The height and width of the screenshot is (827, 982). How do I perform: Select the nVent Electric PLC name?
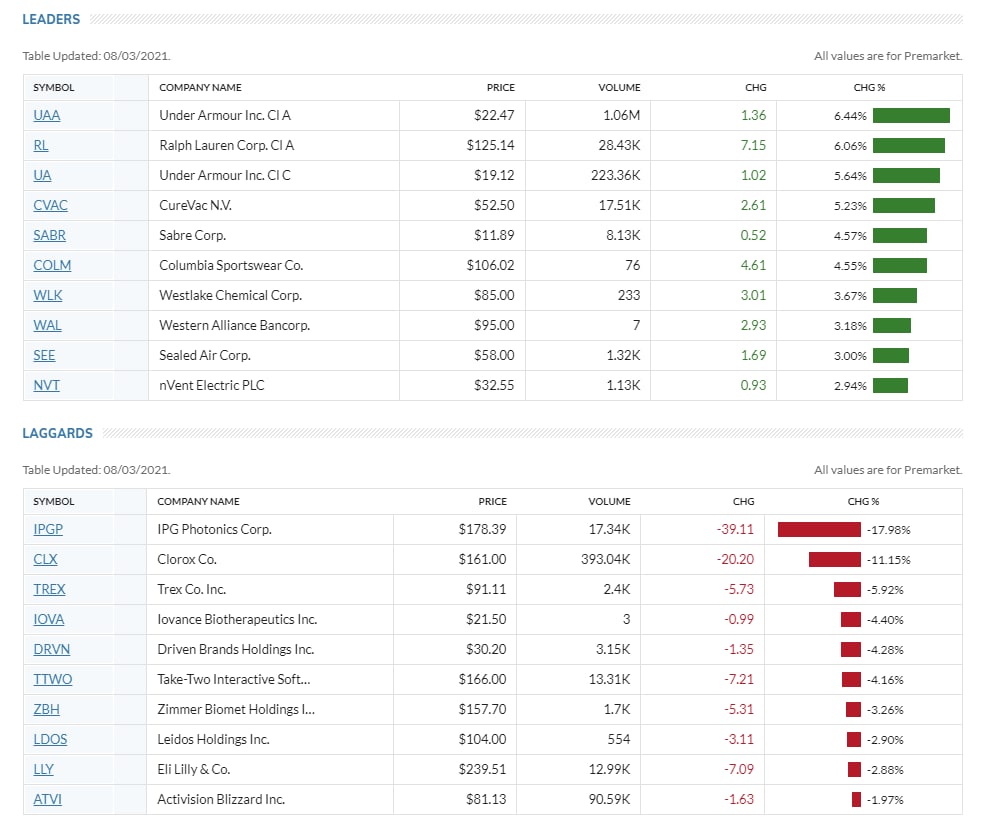[x=212, y=386]
